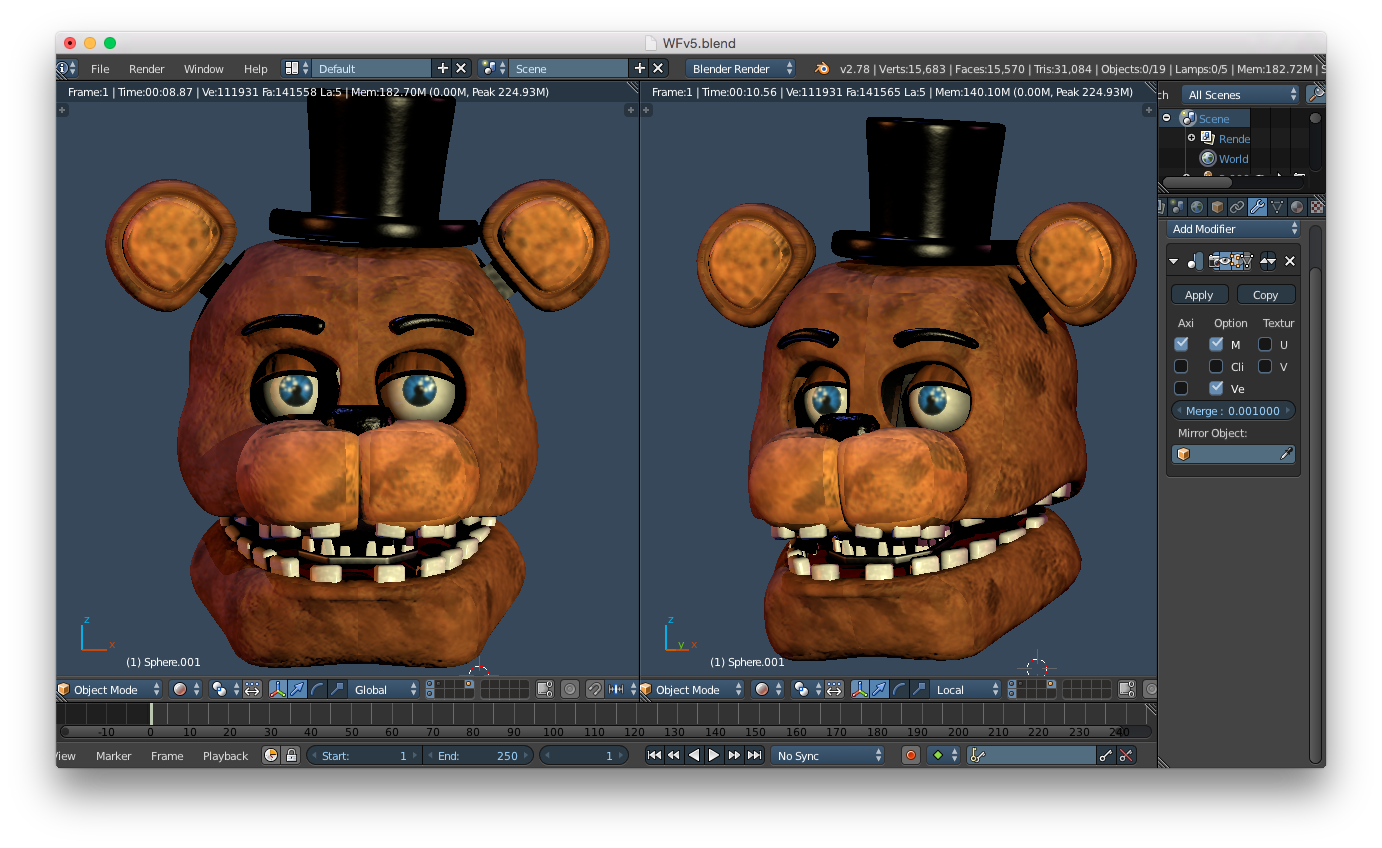Toggle first Axis checkbox in Mirror modifier
This screenshot has width=1382, height=848.
tap(1181, 343)
